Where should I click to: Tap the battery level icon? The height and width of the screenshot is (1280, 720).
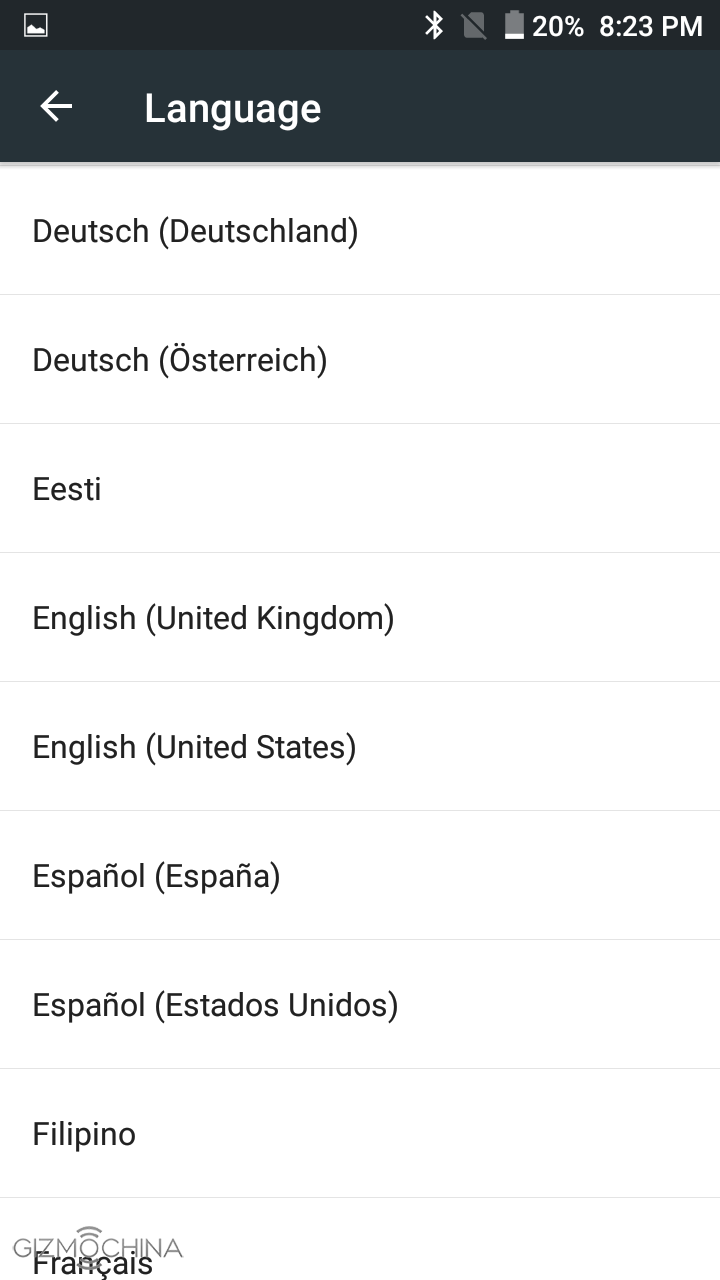click(514, 25)
